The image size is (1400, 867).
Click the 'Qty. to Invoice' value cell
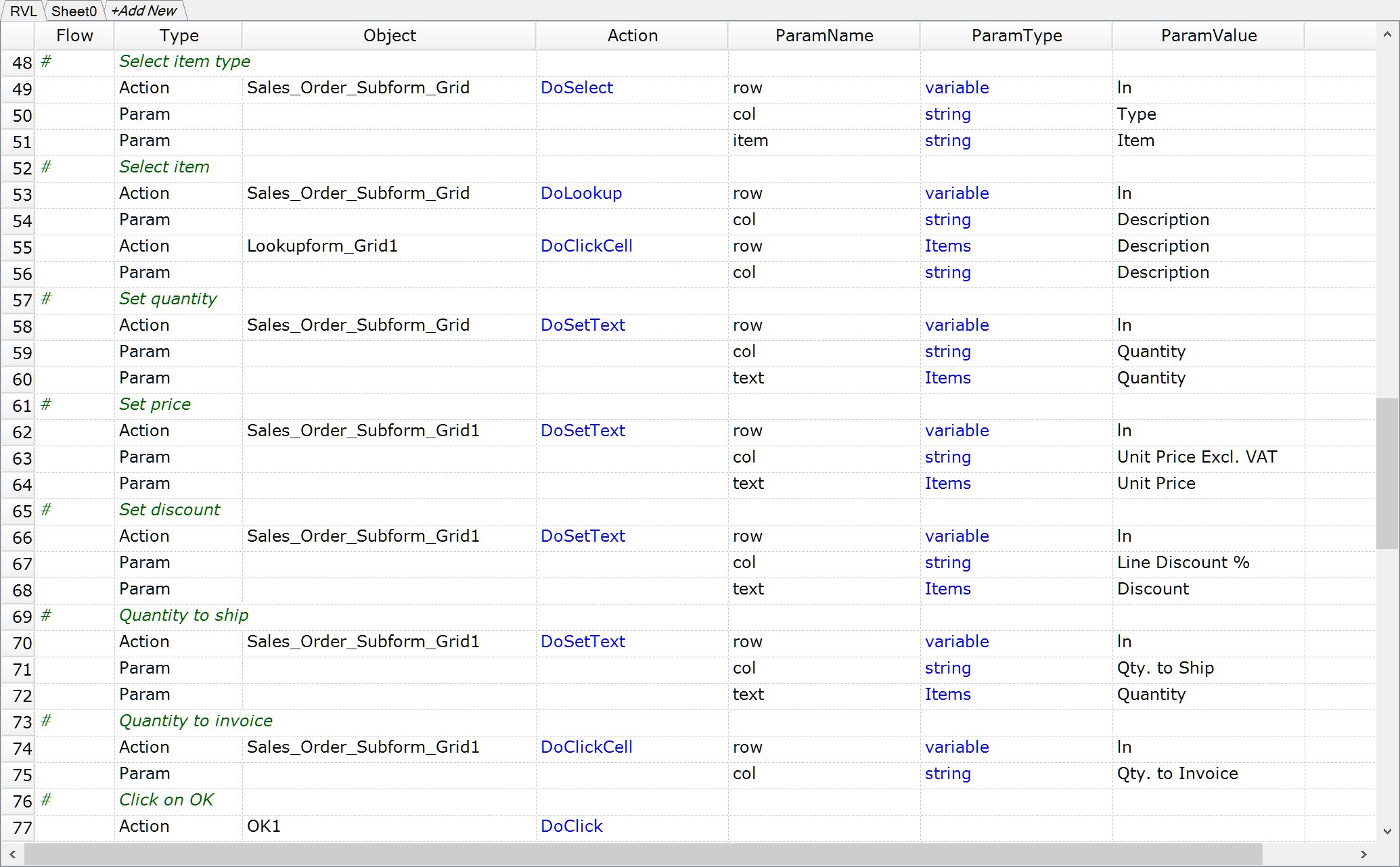coord(1177,774)
